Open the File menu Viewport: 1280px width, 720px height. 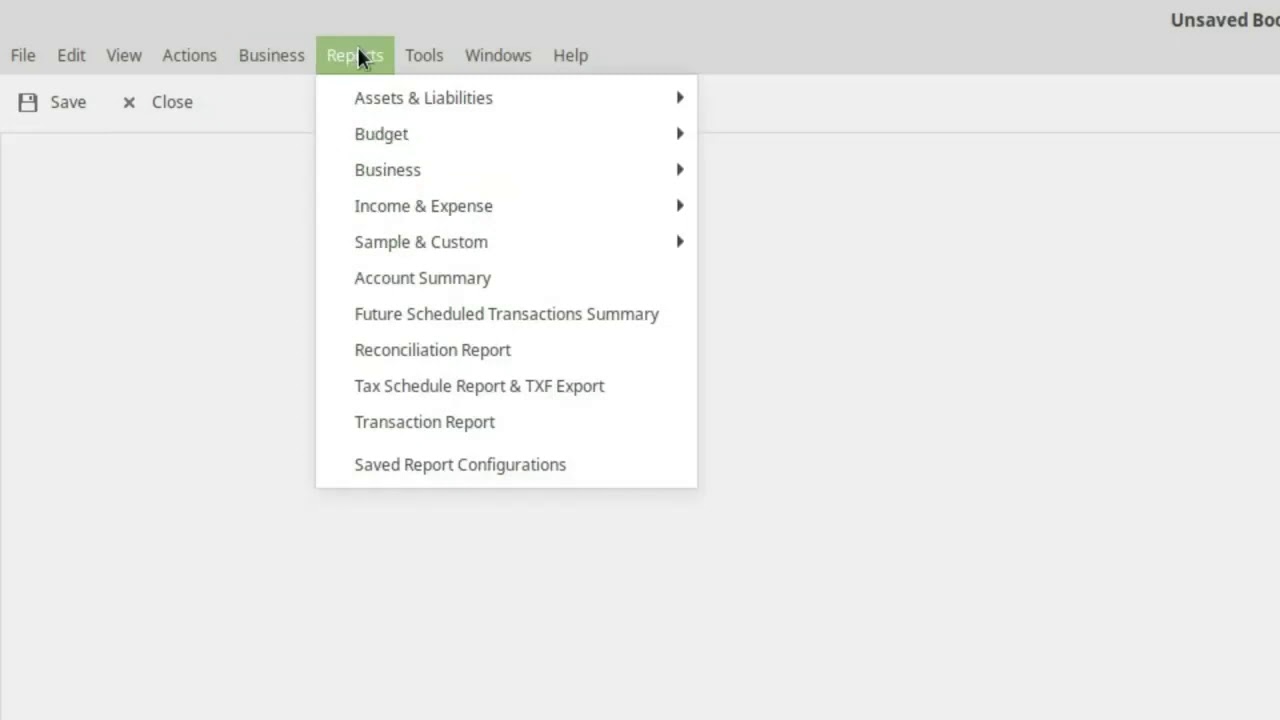point(23,55)
